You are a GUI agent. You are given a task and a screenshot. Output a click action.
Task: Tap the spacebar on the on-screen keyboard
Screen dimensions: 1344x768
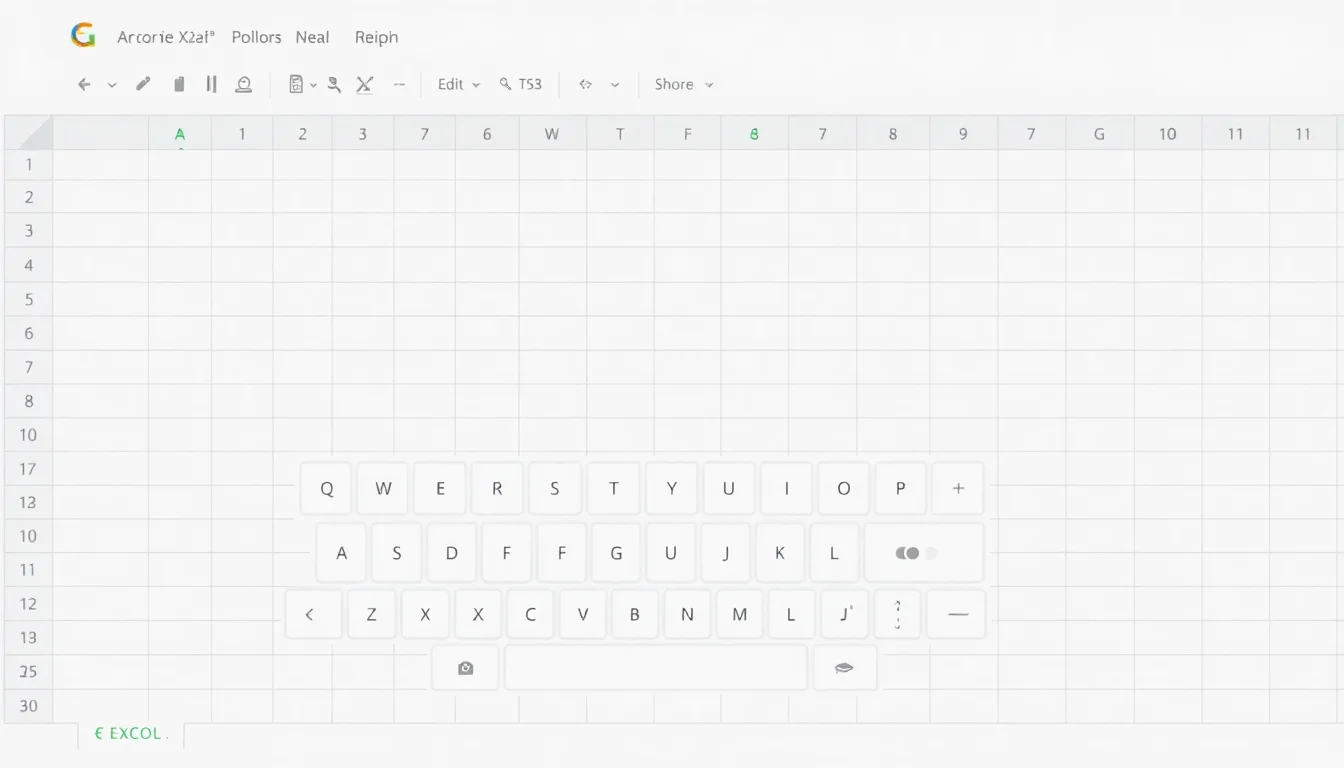coord(656,668)
